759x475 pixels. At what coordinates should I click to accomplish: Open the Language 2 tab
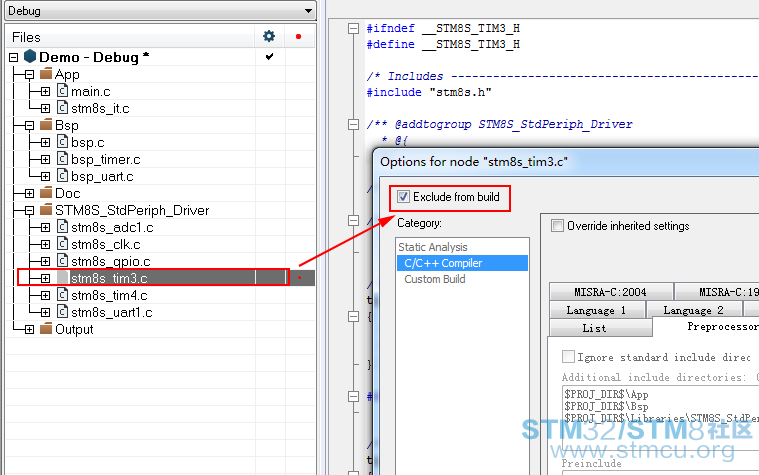click(694, 310)
